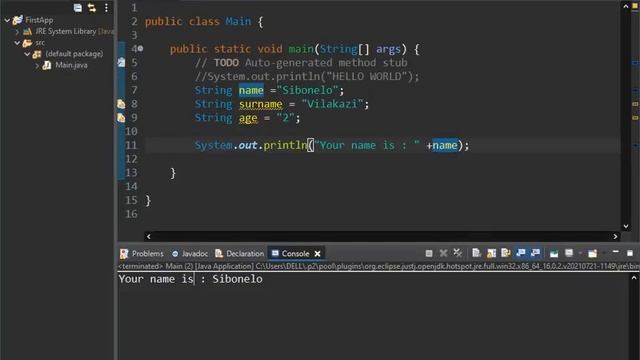Open the Package Explorer view menu
Image resolution: width=640 pixels, height=360 pixels.
point(106,8)
